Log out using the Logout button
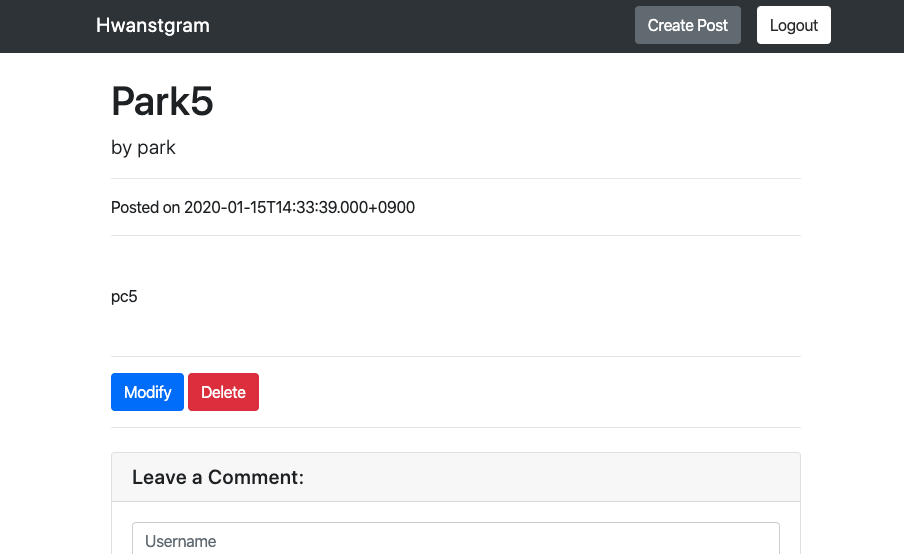The width and height of the screenshot is (904, 554). coord(794,25)
